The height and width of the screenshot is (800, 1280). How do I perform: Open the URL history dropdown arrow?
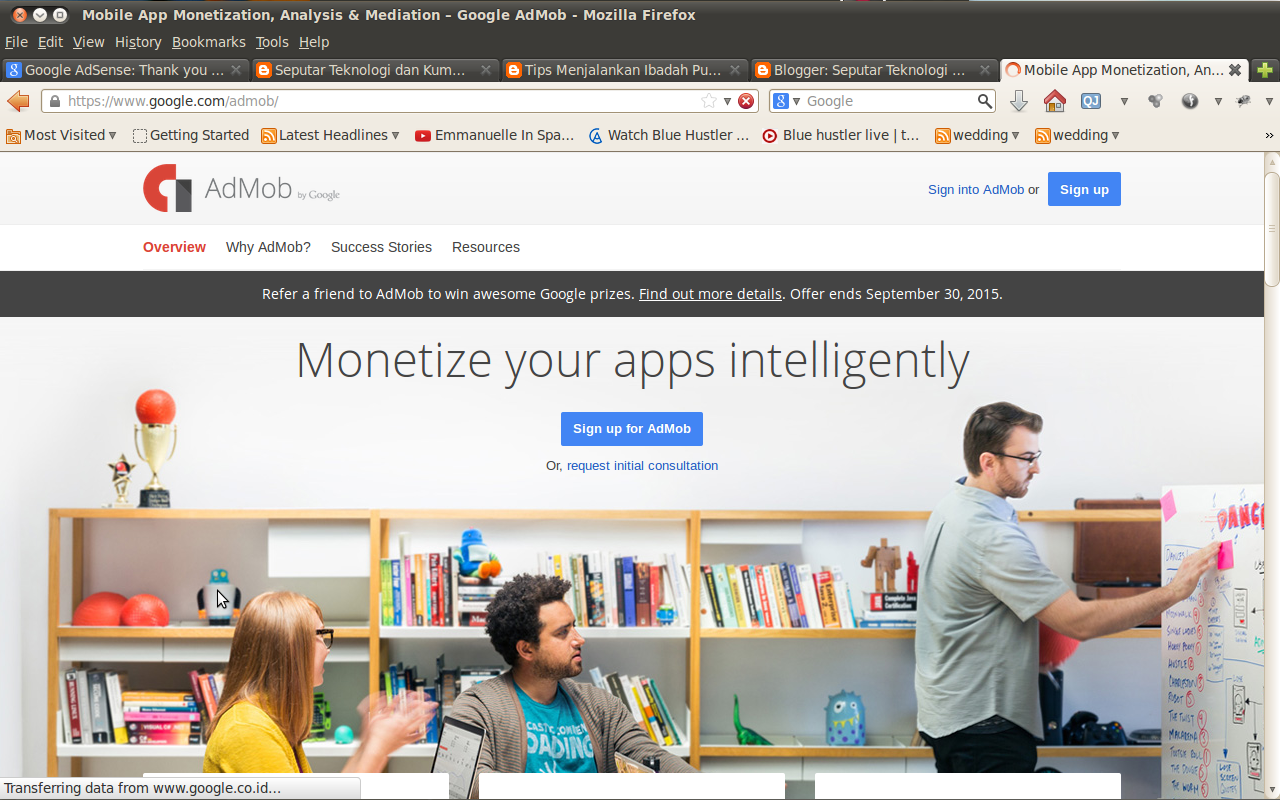click(728, 101)
